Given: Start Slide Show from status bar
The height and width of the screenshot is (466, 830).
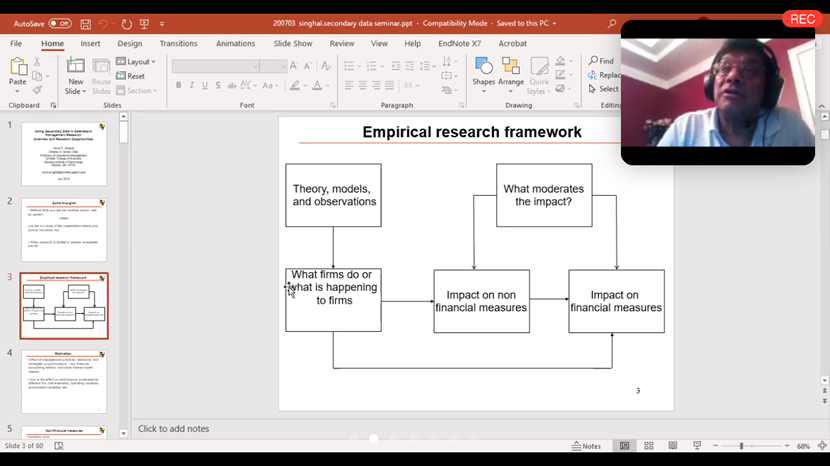Looking at the screenshot, I should (x=697, y=446).
